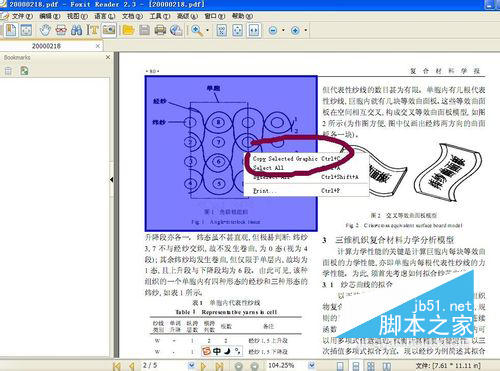Toggle continuous page layout

point(356,366)
